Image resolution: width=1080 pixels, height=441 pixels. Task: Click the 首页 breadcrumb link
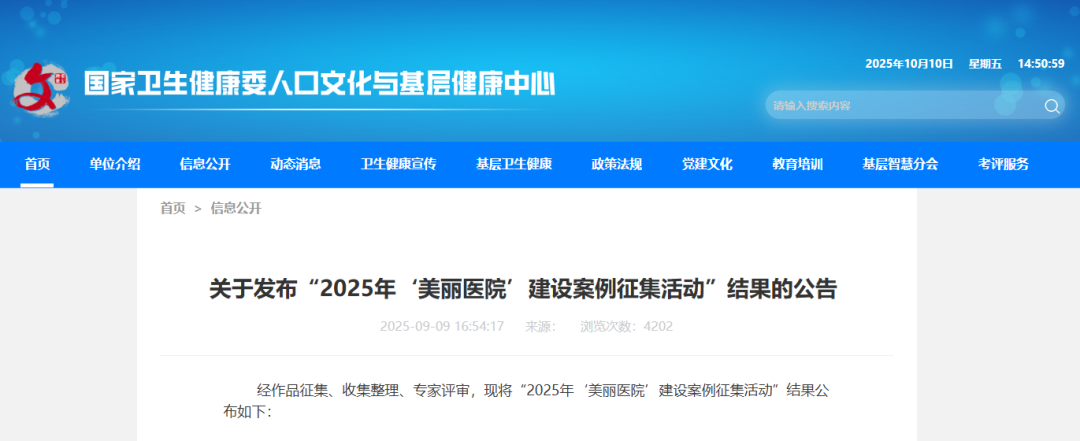click(x=173, y=208)
